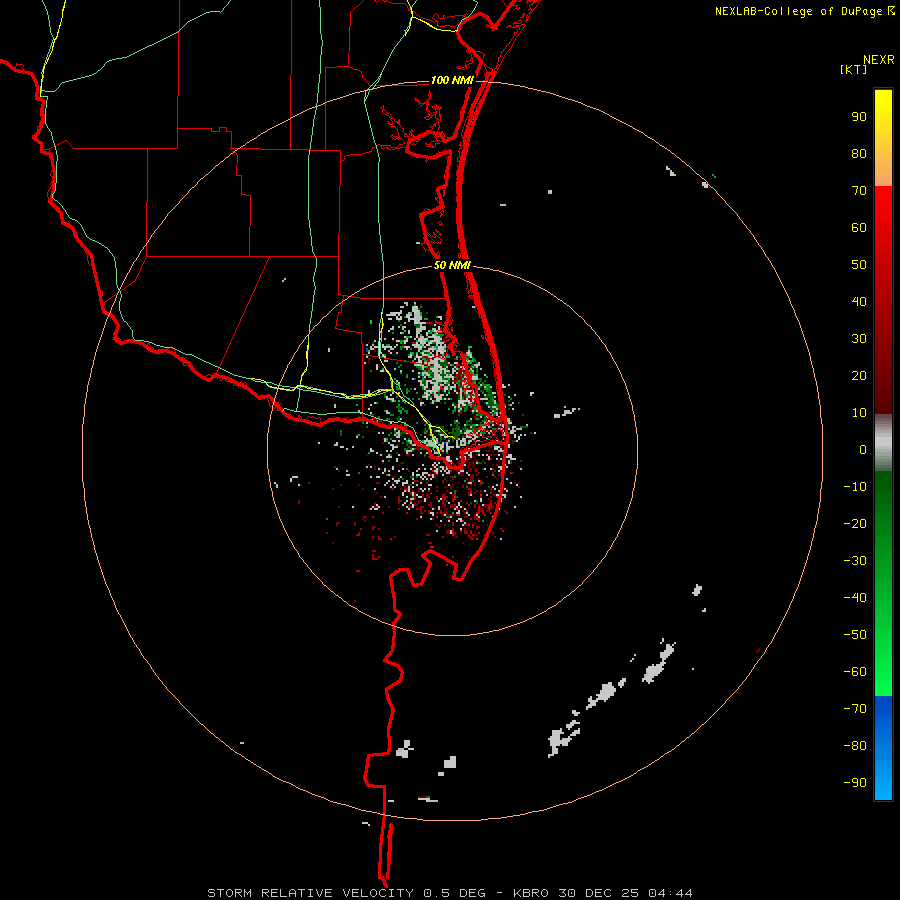Pick the gray zero-velocity segment of the color bar
Screen dimensions: 900x900
pos(883,443)
